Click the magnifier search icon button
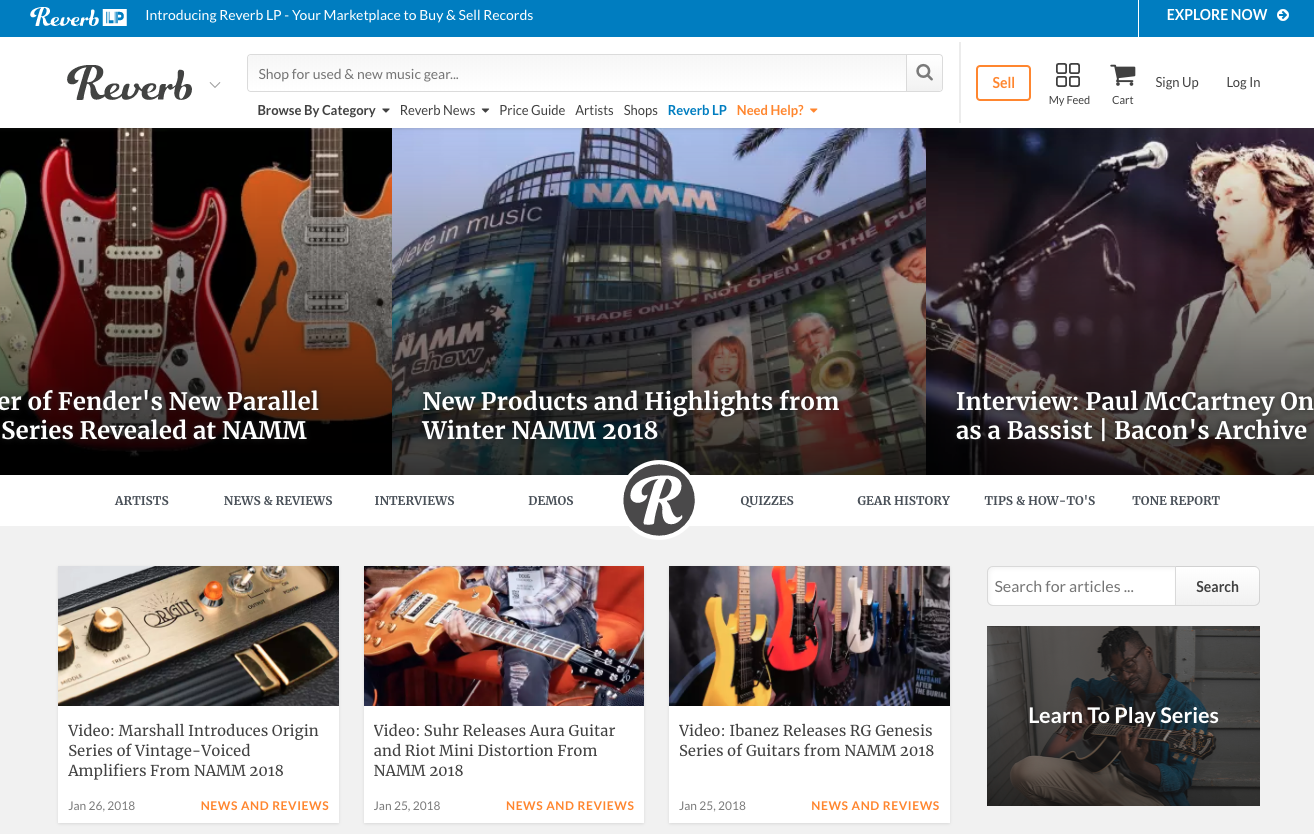This screenshot has width=1314, height=834. pyautogui.click(x=924, y=73)
